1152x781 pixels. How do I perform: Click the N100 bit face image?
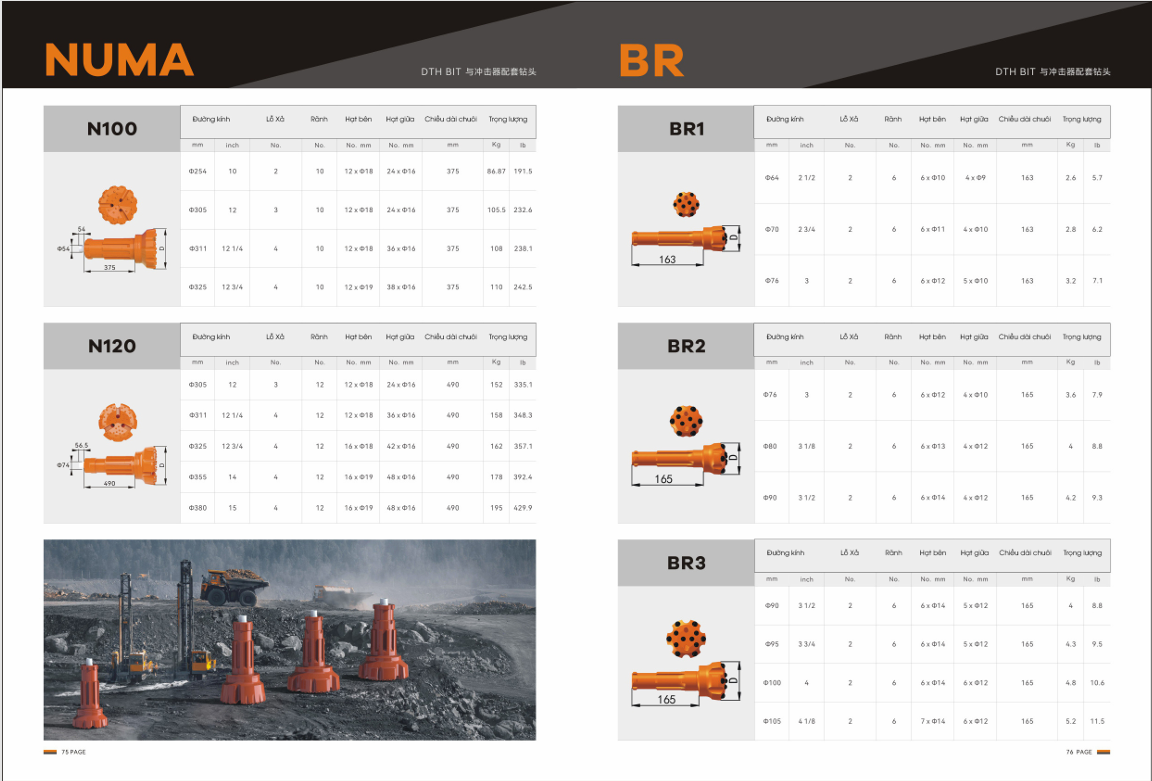click(x=118, y=204)
